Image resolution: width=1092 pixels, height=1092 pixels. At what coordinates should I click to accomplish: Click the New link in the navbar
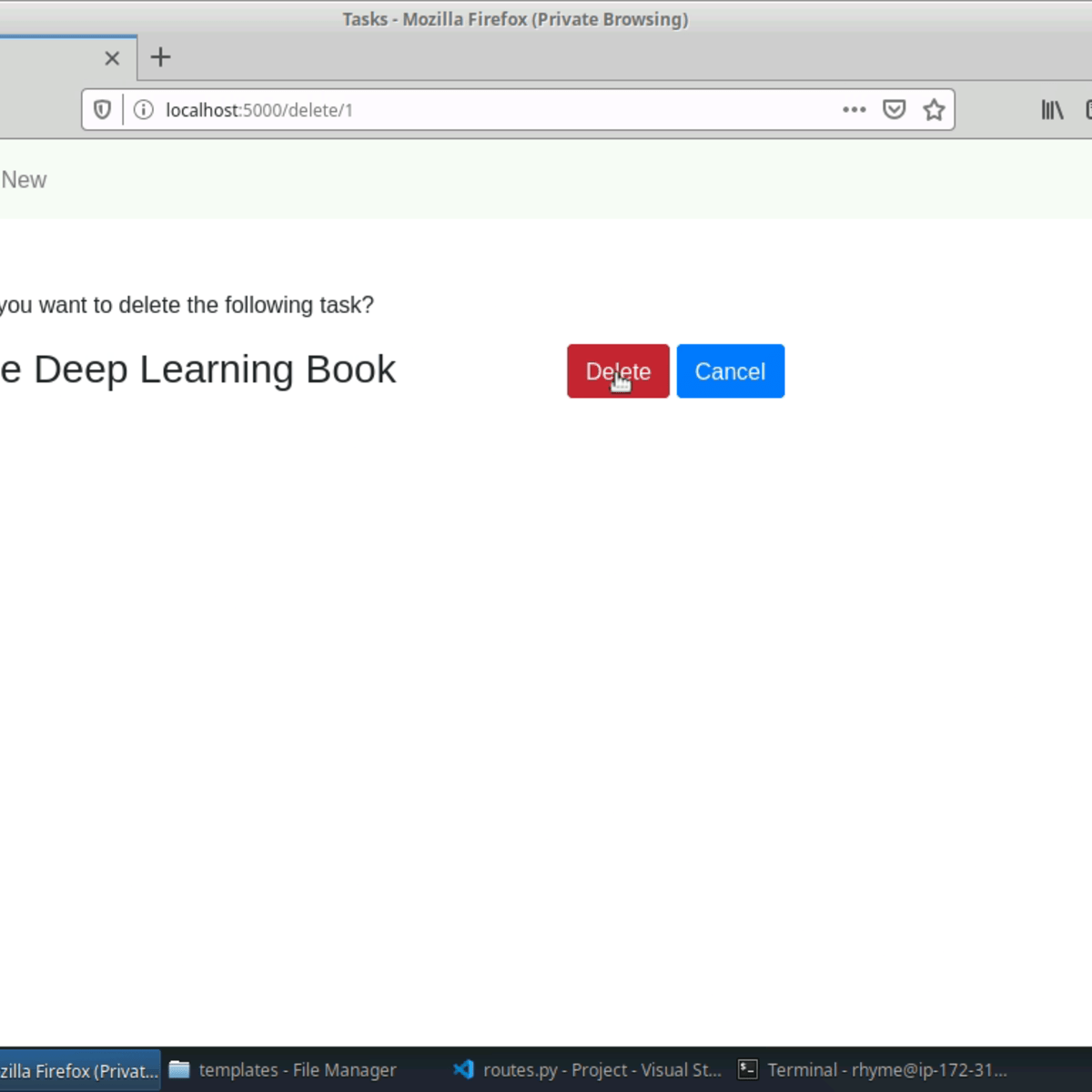[x=23, y=179]
